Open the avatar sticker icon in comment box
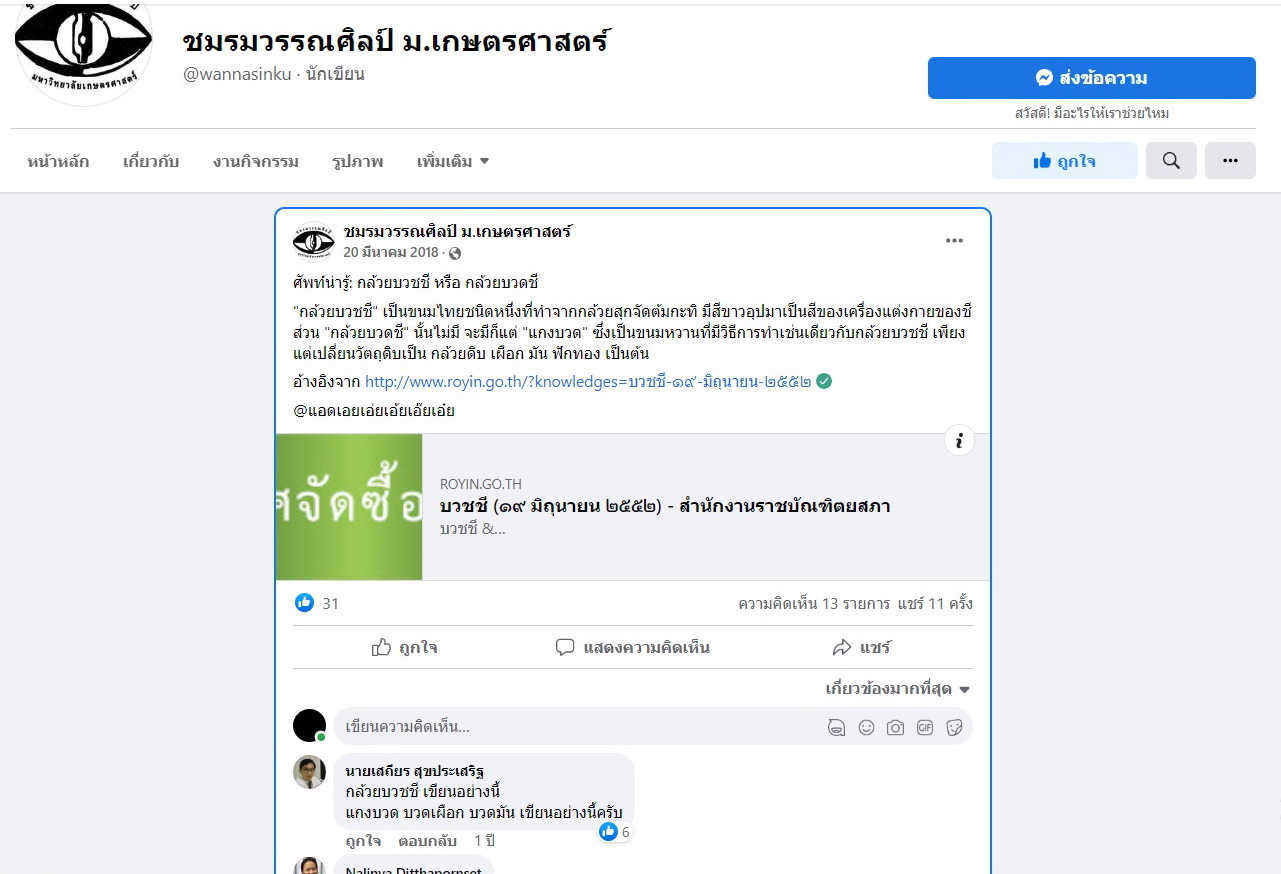 click(x=836, y=727)
